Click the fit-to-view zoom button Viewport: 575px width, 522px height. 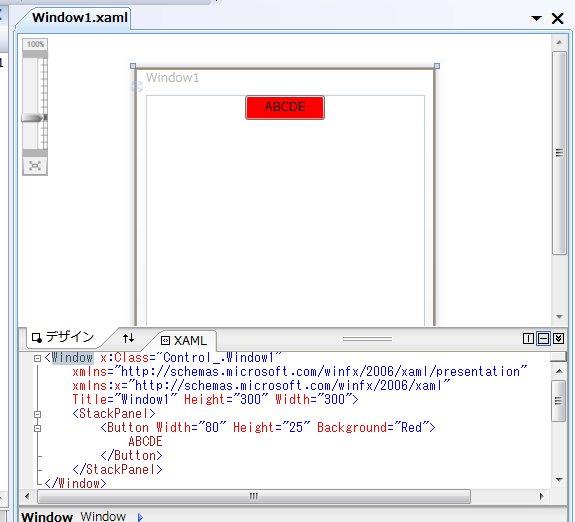35,165
